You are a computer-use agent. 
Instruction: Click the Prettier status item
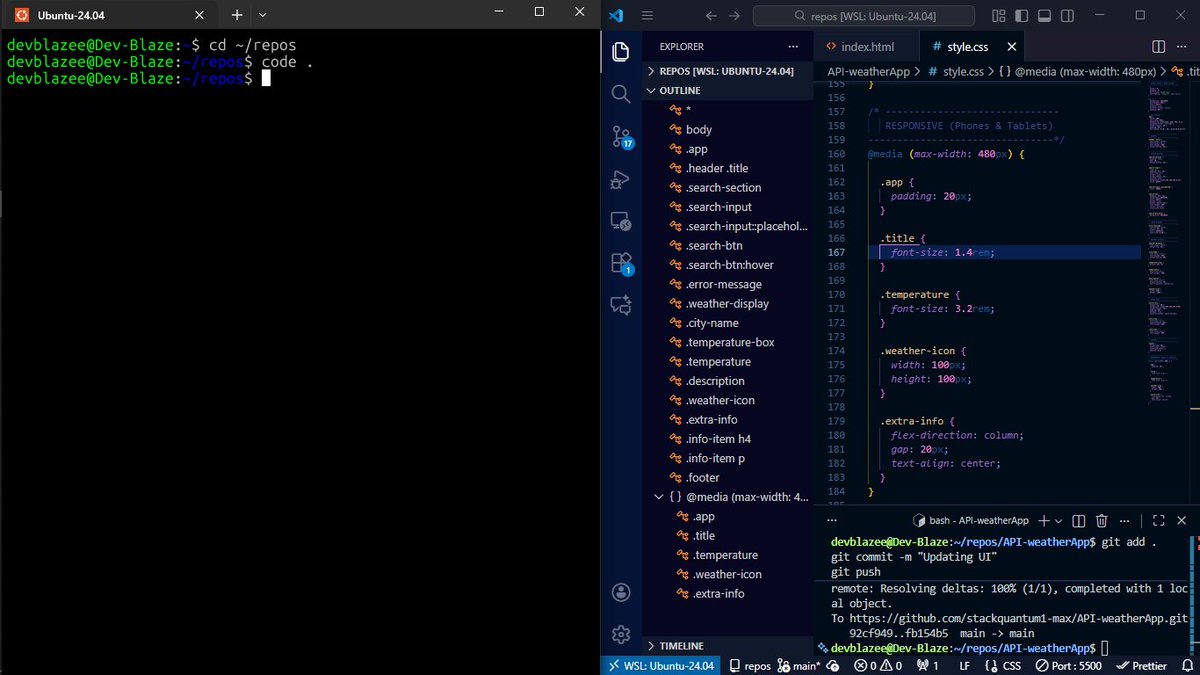(1141, 665)
